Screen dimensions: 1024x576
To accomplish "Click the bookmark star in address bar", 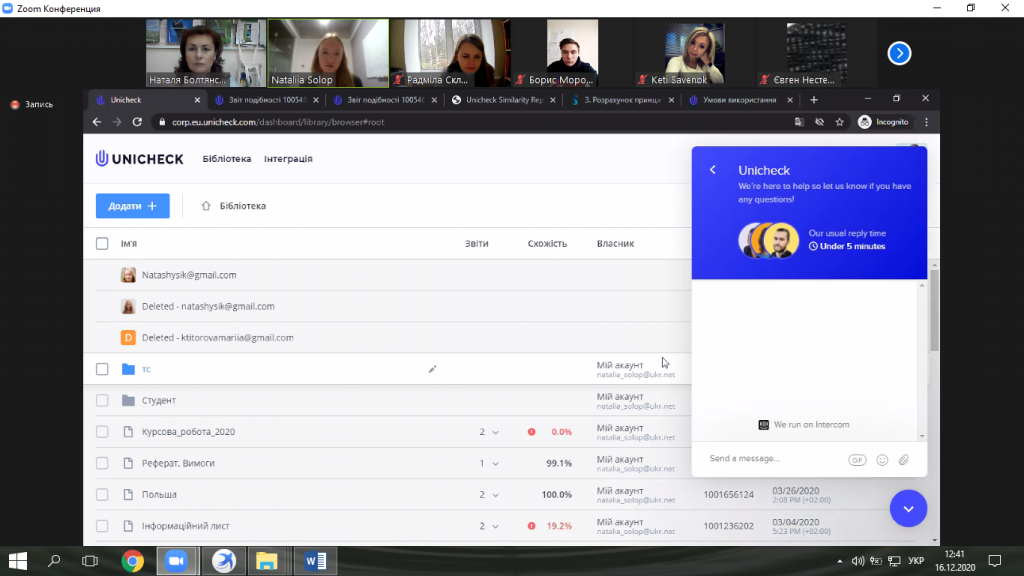I will coord(840,122).
